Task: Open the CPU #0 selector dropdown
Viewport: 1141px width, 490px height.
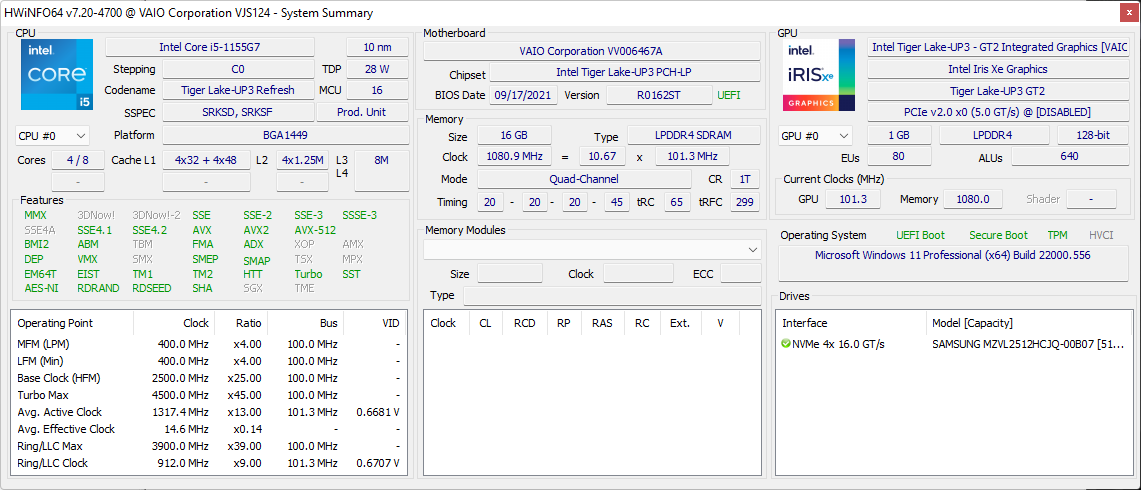Action: (x=53, y=136)
